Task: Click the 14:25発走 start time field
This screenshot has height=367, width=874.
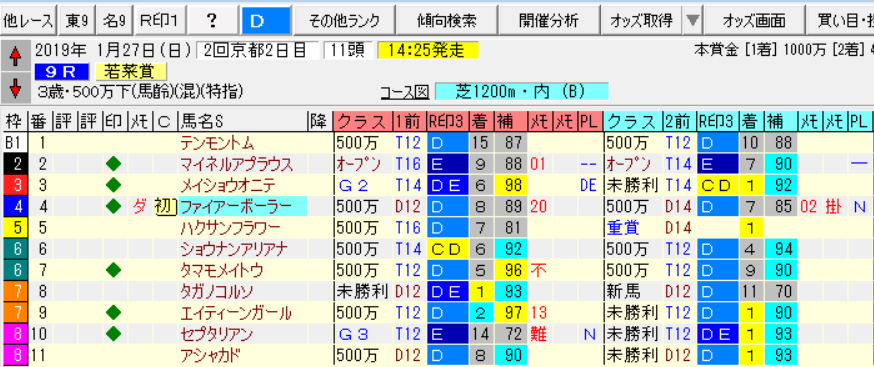Action: tap(428, 51)
